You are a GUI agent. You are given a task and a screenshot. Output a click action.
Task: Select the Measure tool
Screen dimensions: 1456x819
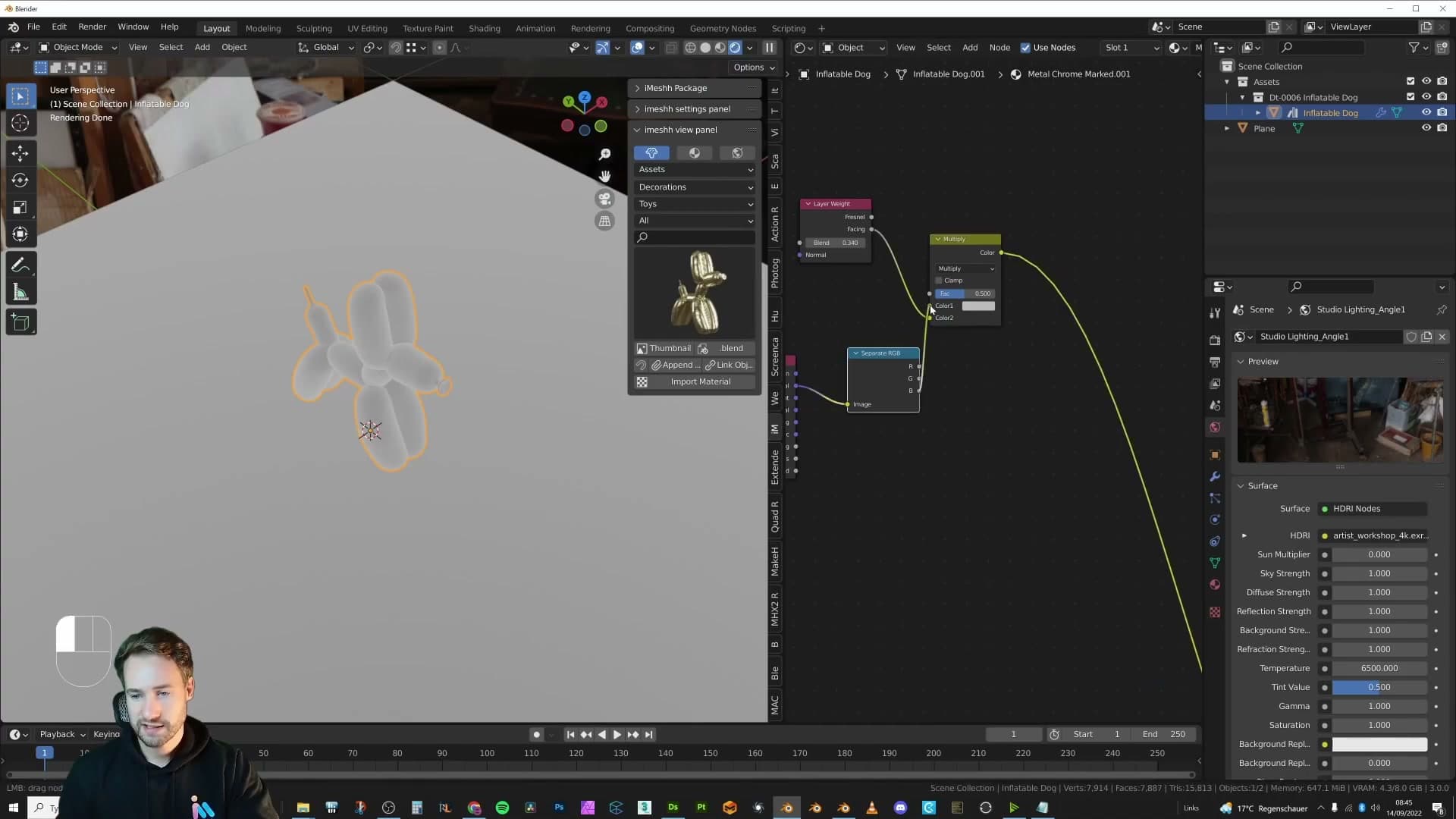coord(20,293)
